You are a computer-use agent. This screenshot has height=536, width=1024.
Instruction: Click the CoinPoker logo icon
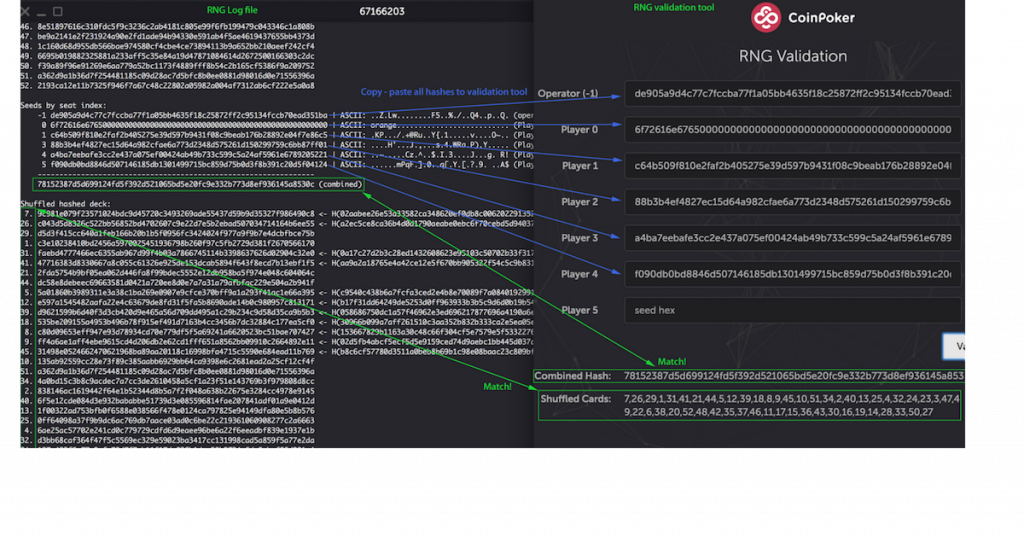point(766,17)
